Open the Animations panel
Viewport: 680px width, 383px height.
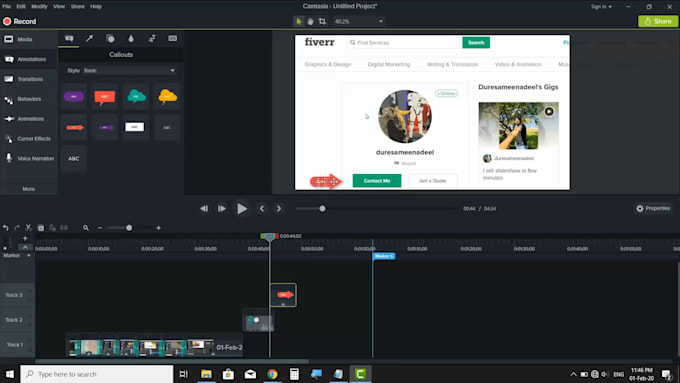pyautogui.click(x=29, y=119)
